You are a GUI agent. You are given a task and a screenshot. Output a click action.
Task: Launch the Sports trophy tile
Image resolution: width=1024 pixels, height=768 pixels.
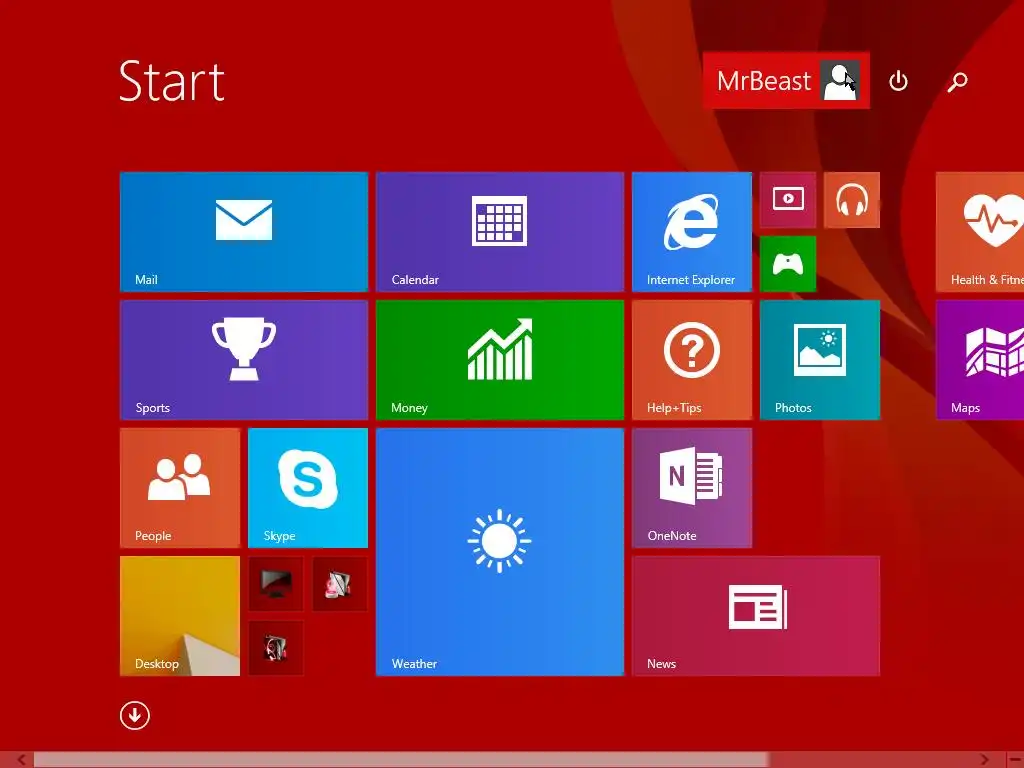click(244, 360)
